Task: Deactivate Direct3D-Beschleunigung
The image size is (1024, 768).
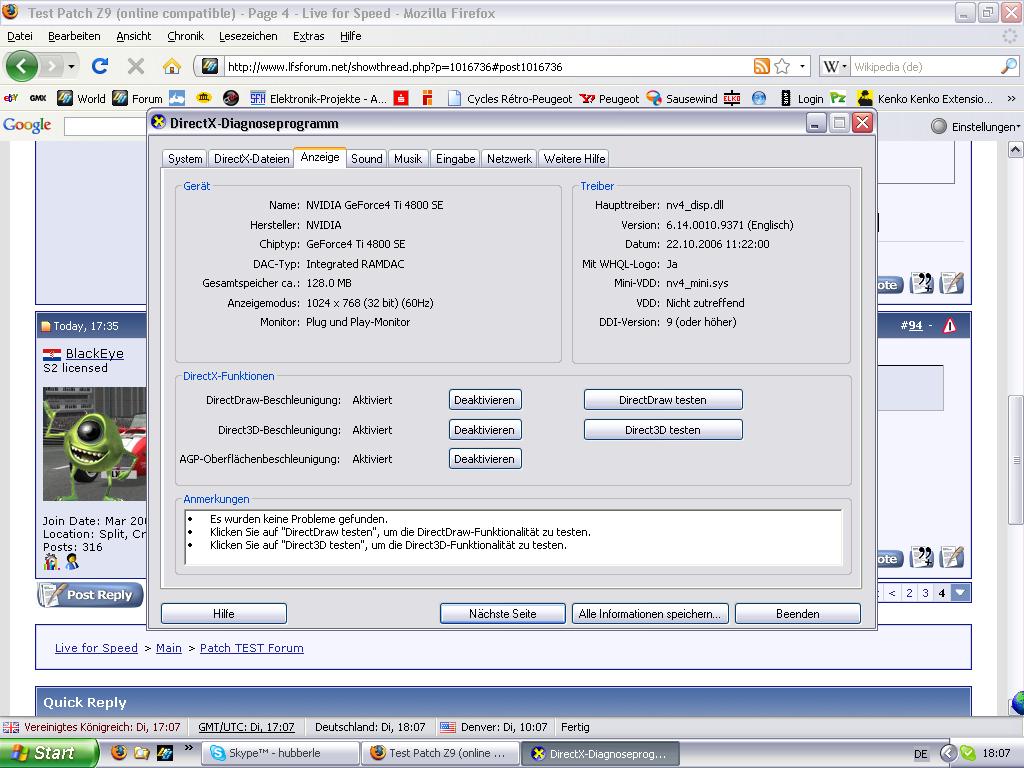Action: tap(485, 430)
